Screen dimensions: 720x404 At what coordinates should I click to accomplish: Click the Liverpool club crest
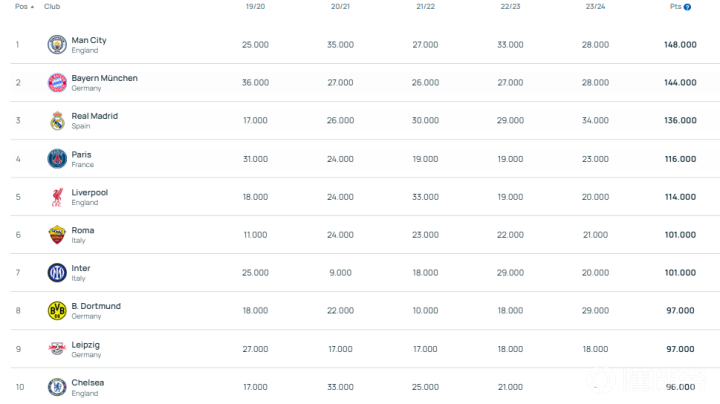click(x=57, y=197)
